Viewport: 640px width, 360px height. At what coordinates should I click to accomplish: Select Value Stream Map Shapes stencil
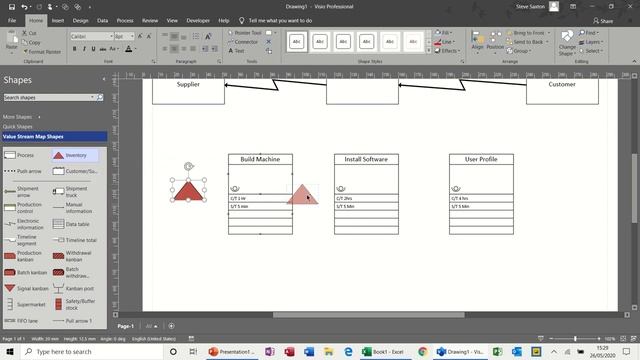(54, 137)
